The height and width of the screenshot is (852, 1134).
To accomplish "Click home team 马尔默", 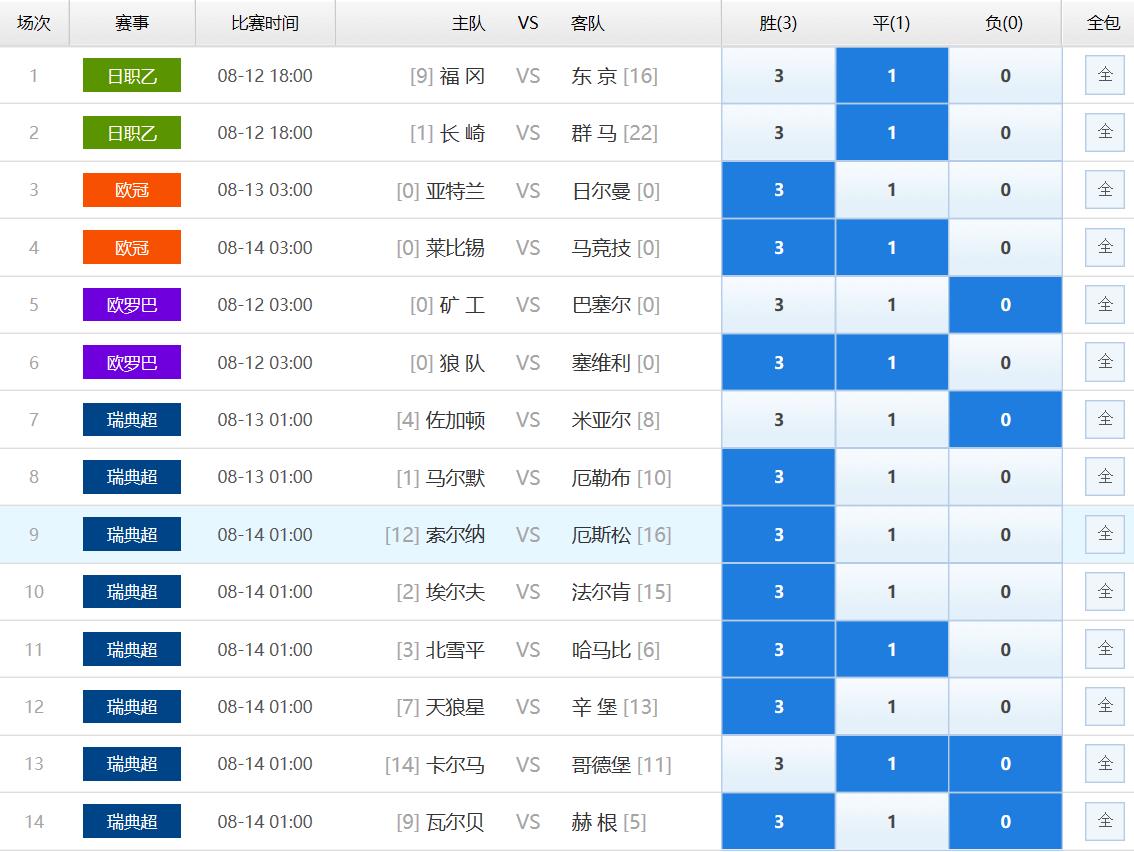I will pyautogui.click(x=455, y=478).
